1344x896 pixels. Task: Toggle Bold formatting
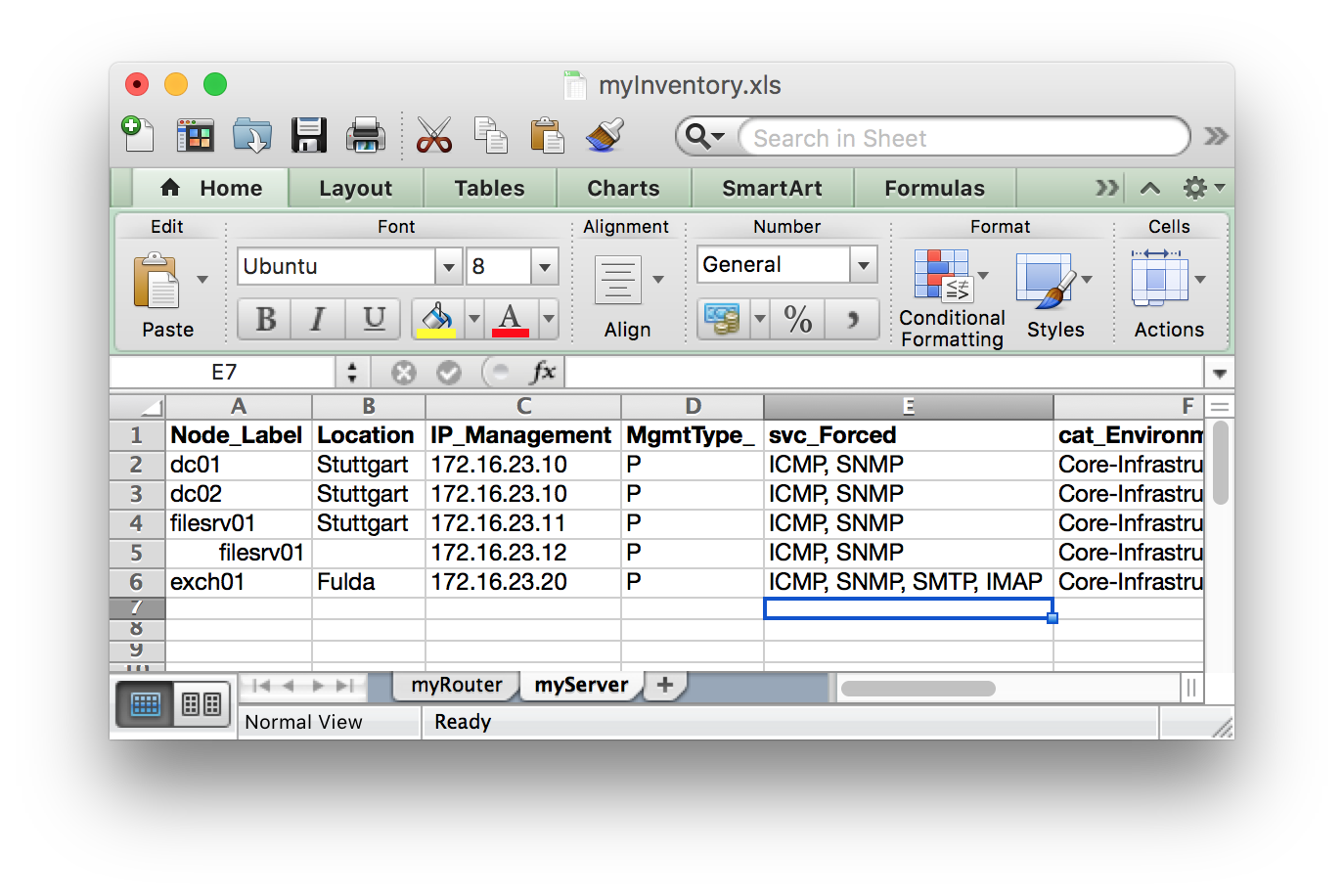pyautogui.click(x=265, y=319)
